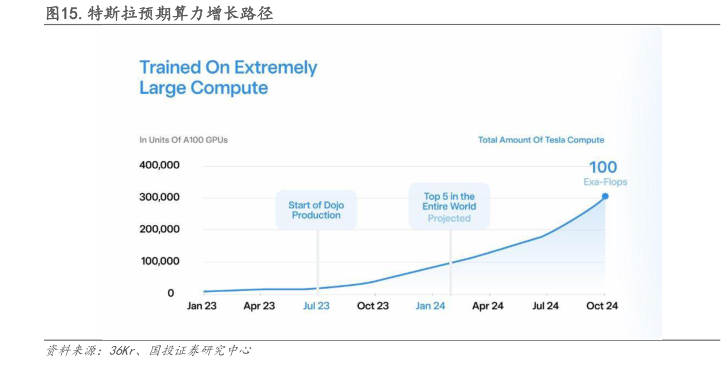Click the 100 Exa-Flops label
Image resolution: width=727 pixels, height=371 pixels.
point(605,173)
